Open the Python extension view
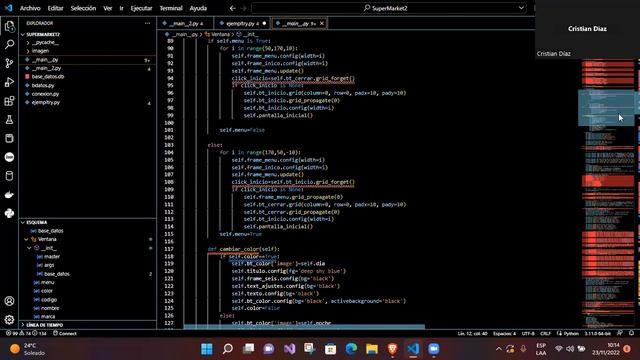The width and height of the screenshot is (640, 360). [9, 213]
